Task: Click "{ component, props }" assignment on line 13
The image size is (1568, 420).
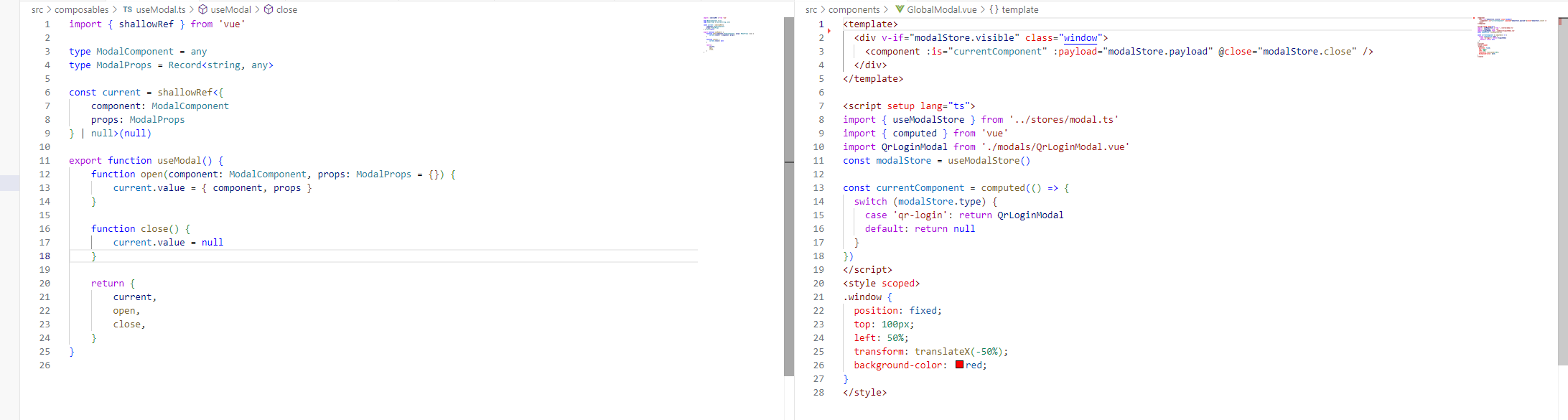Action: click(256, 187)
